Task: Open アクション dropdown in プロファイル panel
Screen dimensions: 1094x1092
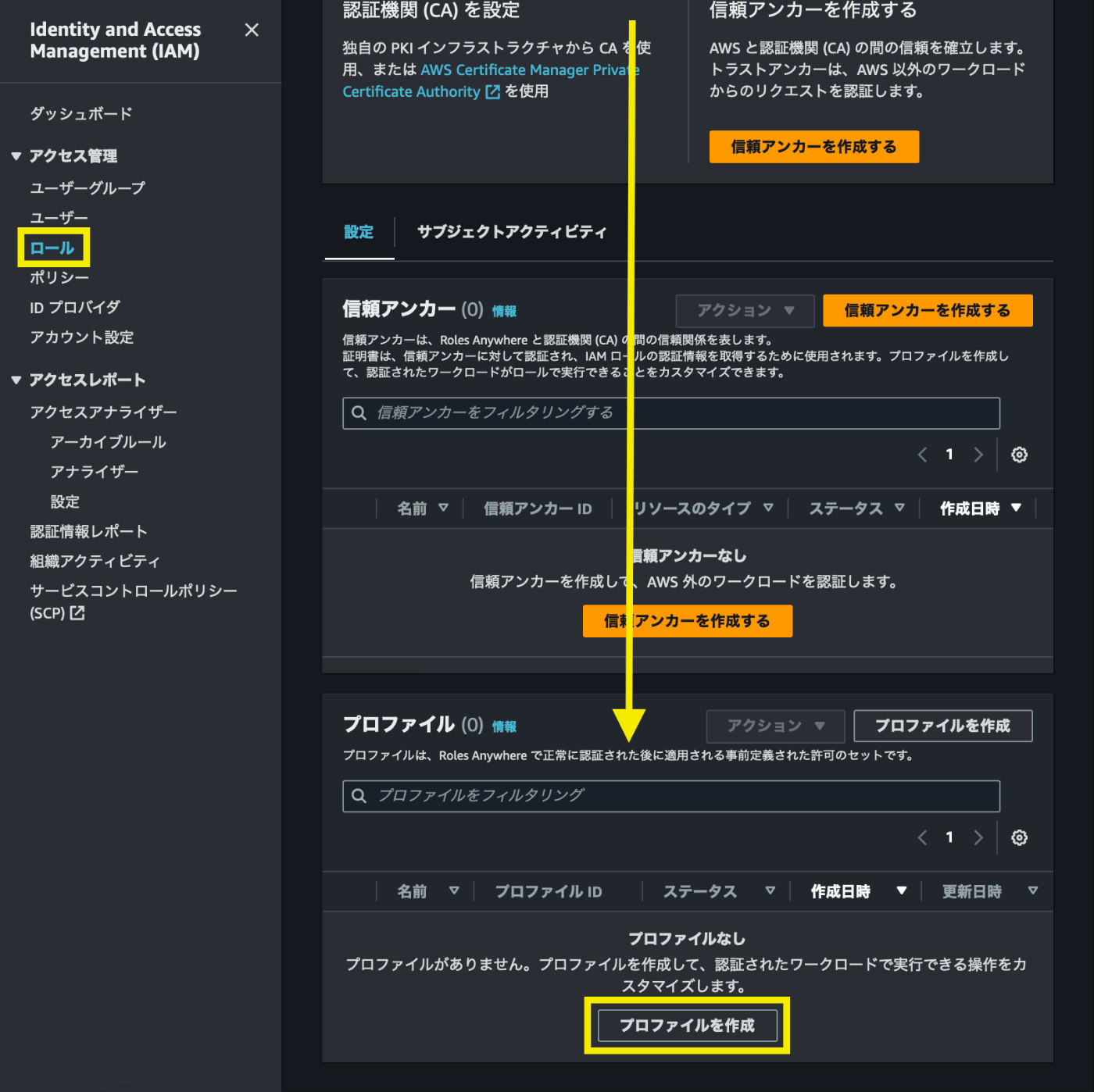Action: pos(775,726)
